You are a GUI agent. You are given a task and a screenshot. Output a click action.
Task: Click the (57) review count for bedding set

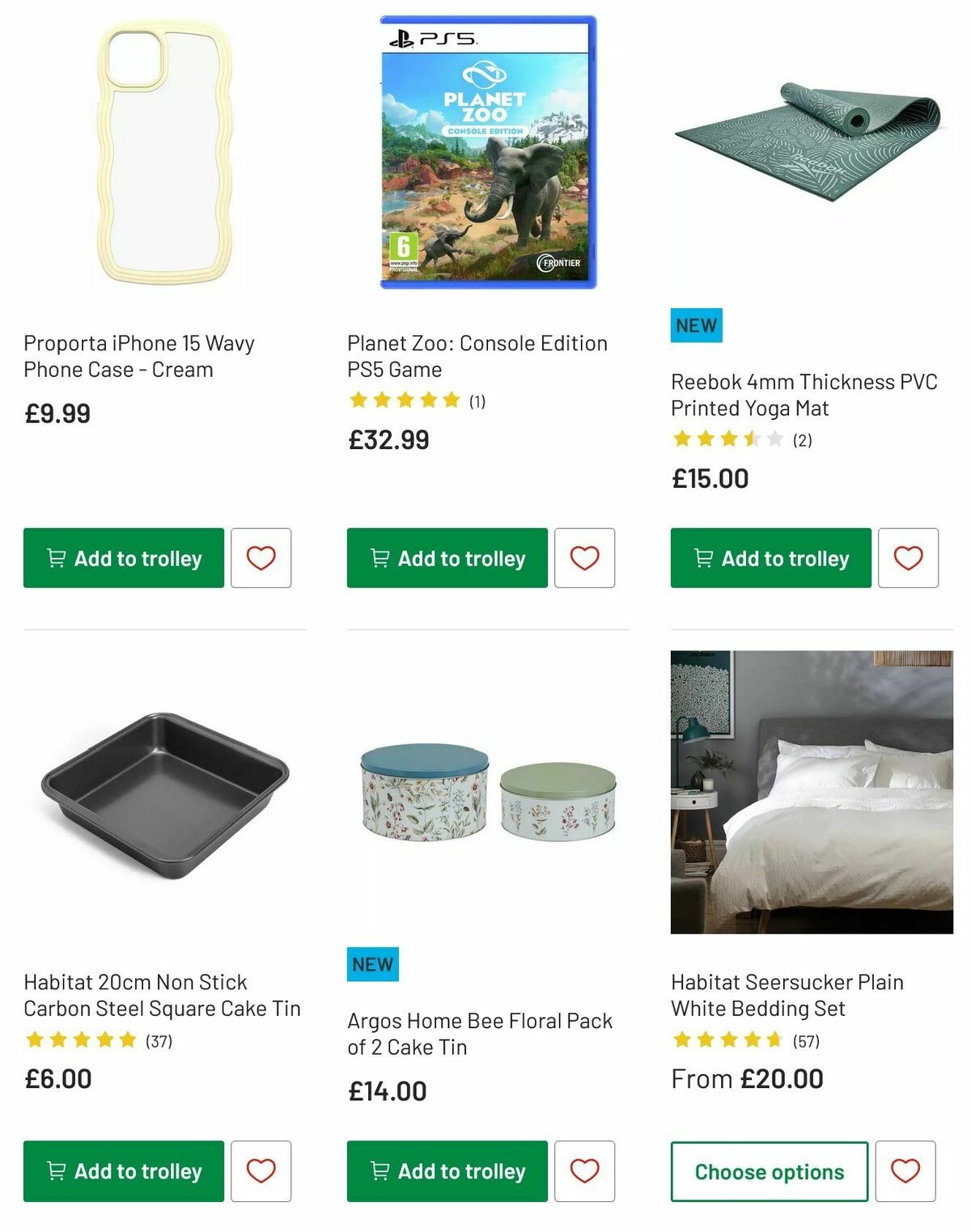tap(805, 1042)
